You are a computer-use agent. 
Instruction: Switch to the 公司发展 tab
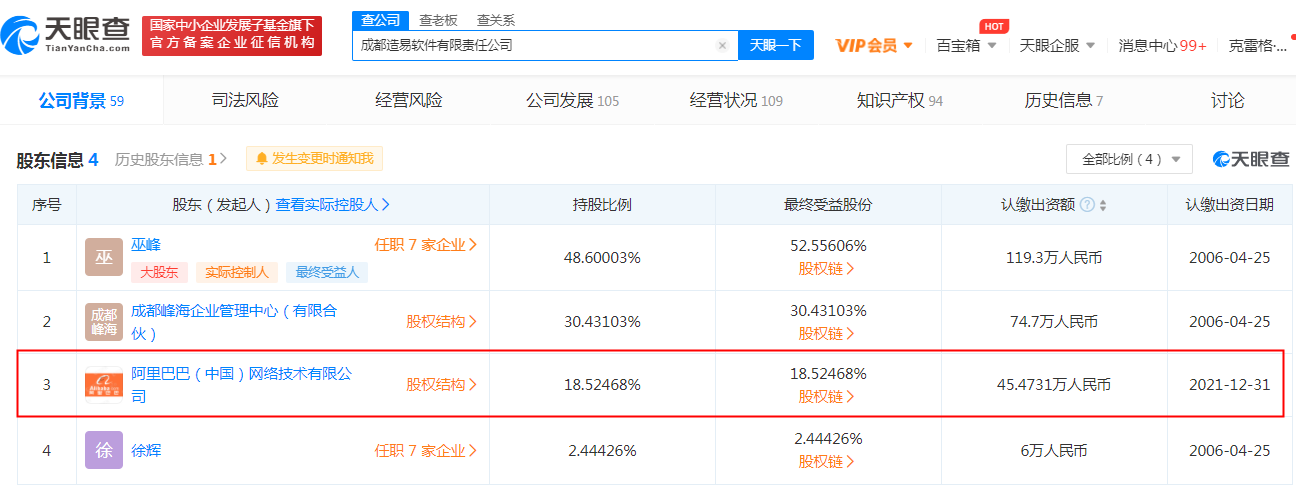coord(572,100)
